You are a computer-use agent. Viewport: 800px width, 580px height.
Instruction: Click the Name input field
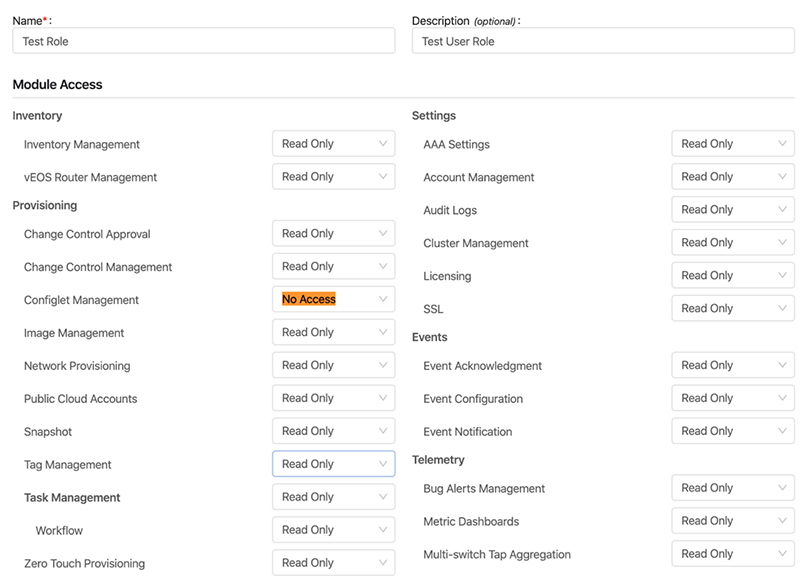point(204,41)
